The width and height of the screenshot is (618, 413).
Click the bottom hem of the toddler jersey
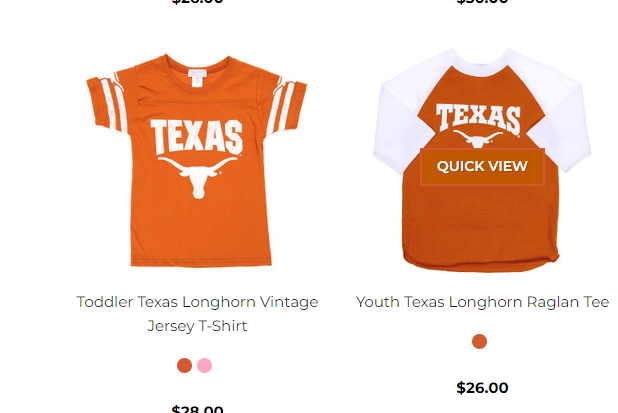click(x=197, y=262)
